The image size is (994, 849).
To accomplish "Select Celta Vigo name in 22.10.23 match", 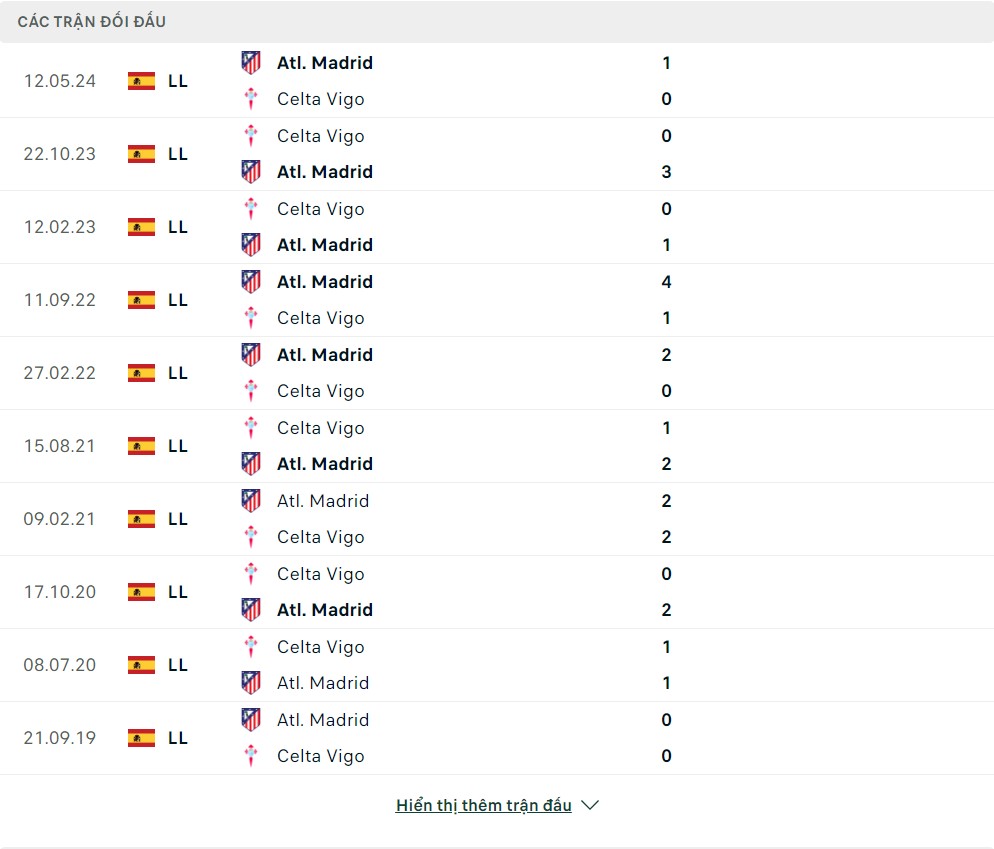I will pyautogui.click(x=320, y=136).
